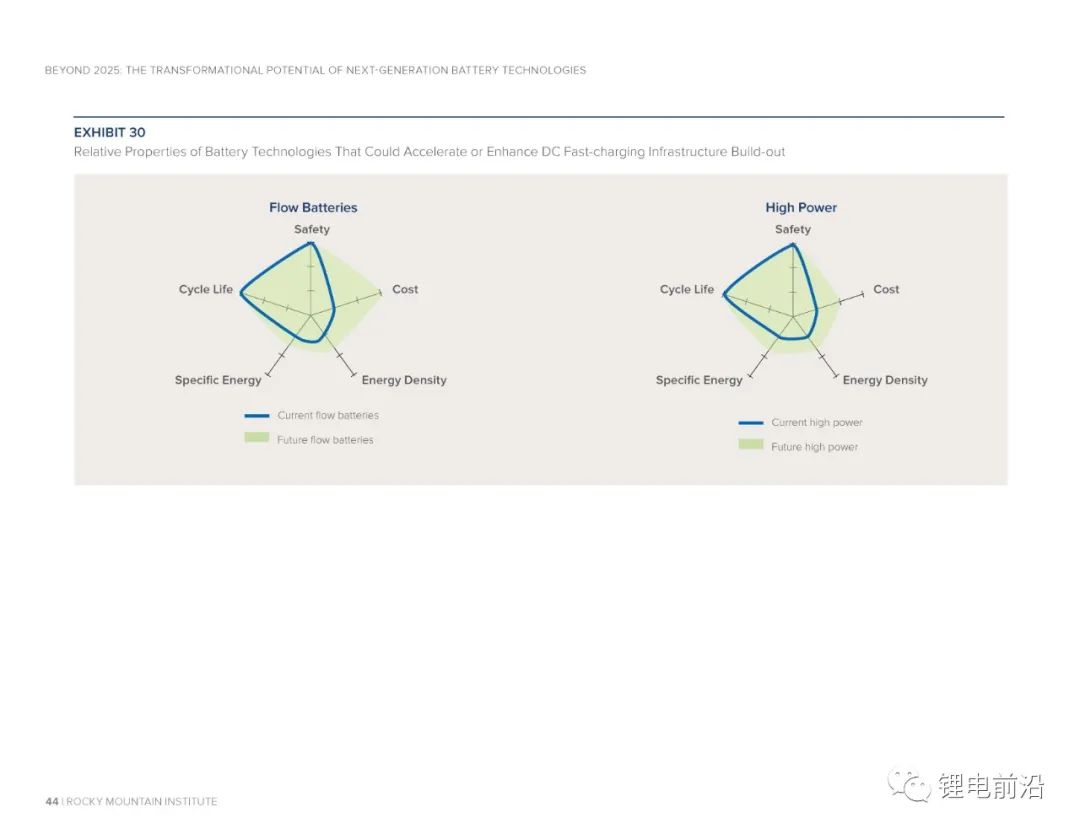The height and width of the screenshot is (834, 1080).
Task: Click the Safety label on Flow Batteries chart
Action: [312, 229]
